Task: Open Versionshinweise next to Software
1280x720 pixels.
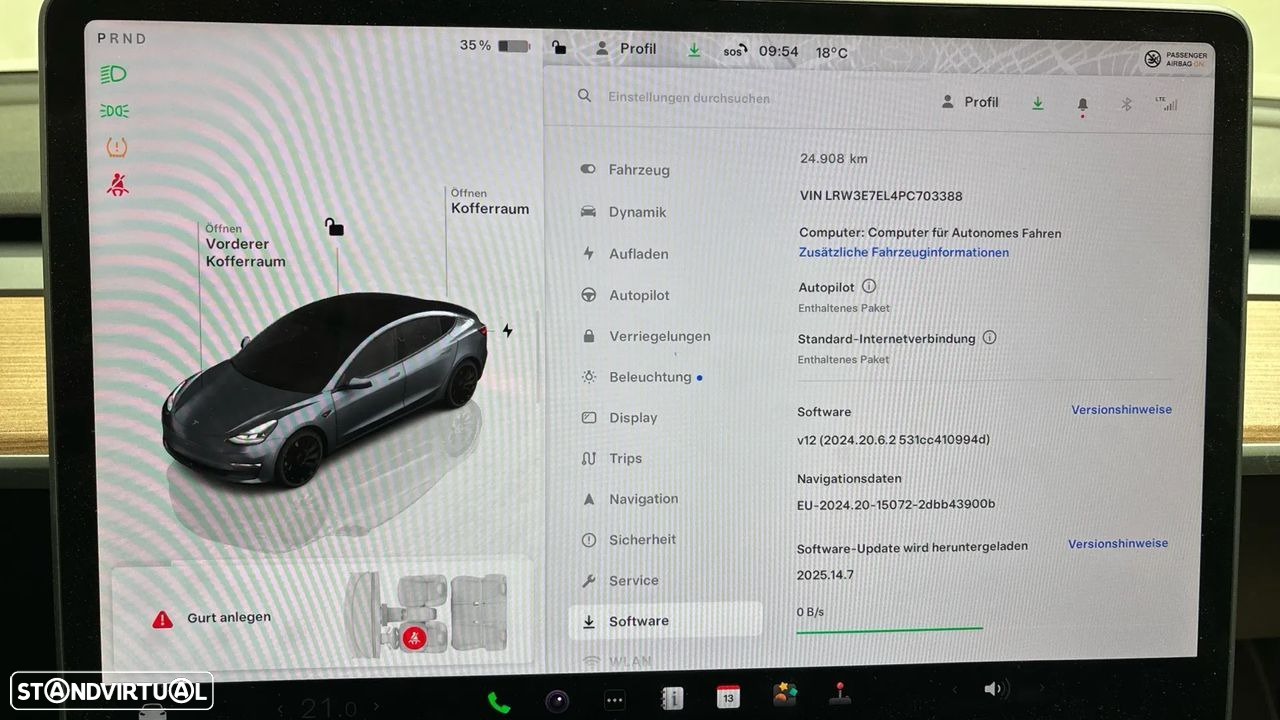Action: click(1121, 410)
